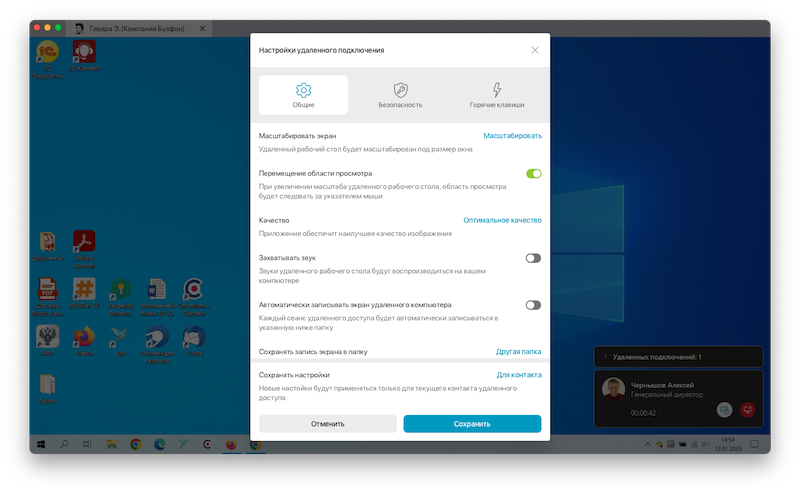Close the remote connection settings dialog

pyautogui.click(x=535, y=49)
